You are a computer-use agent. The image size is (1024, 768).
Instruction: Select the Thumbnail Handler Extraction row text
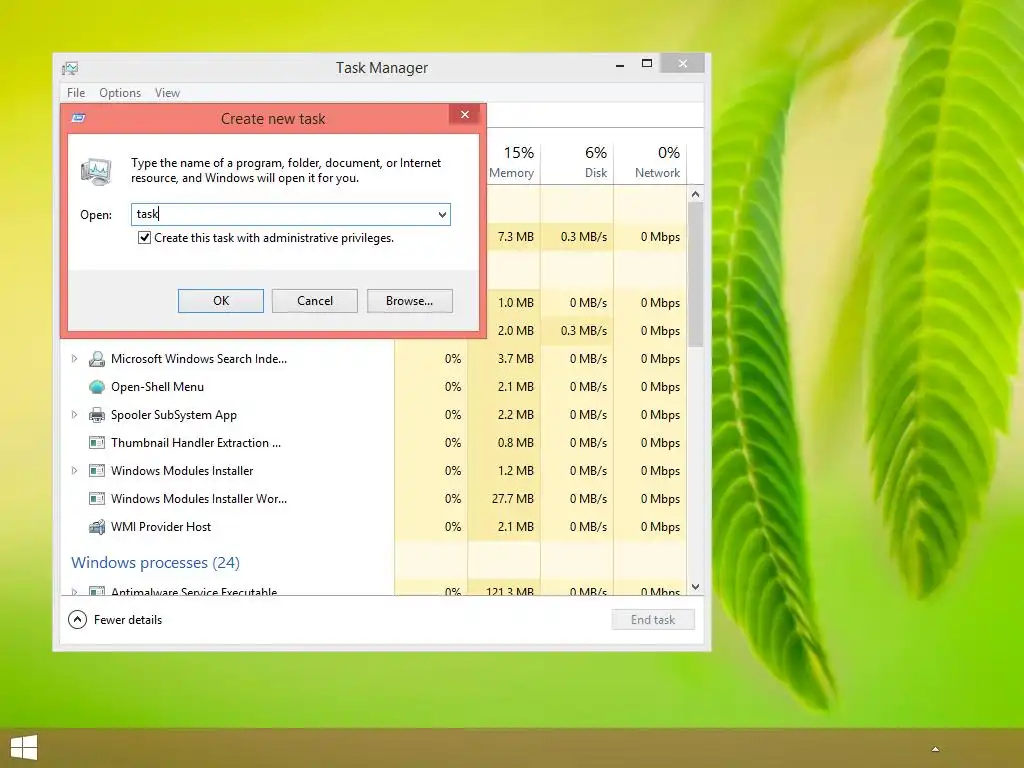196,443
